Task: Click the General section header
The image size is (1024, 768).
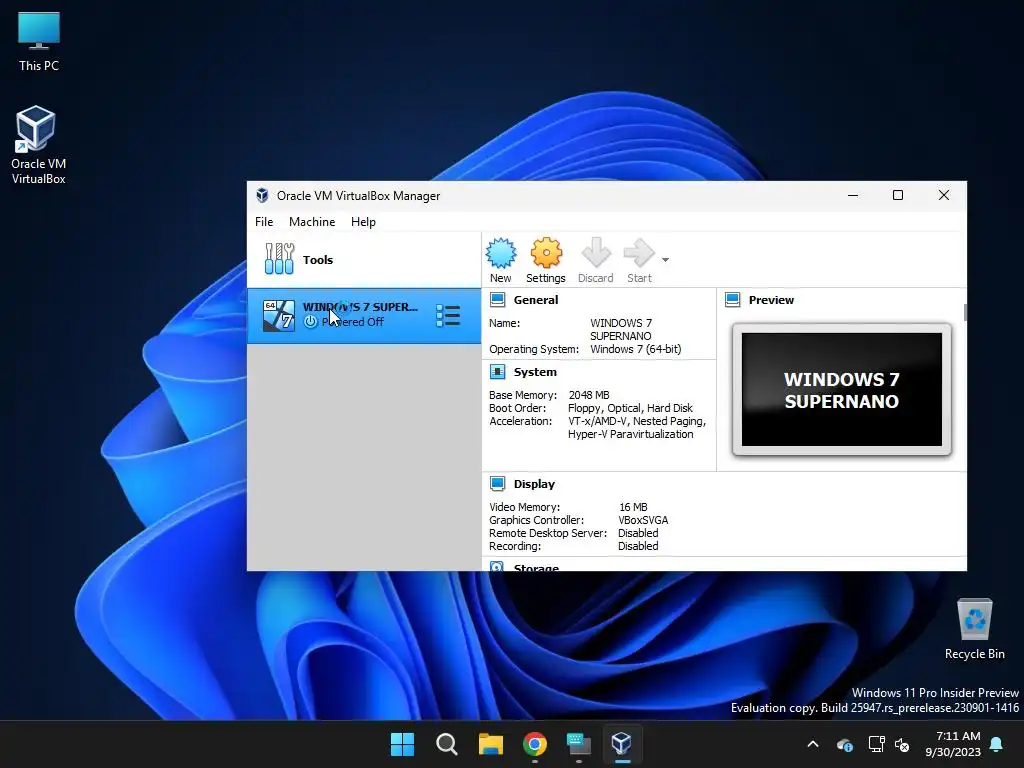Action: click(536, 300)
